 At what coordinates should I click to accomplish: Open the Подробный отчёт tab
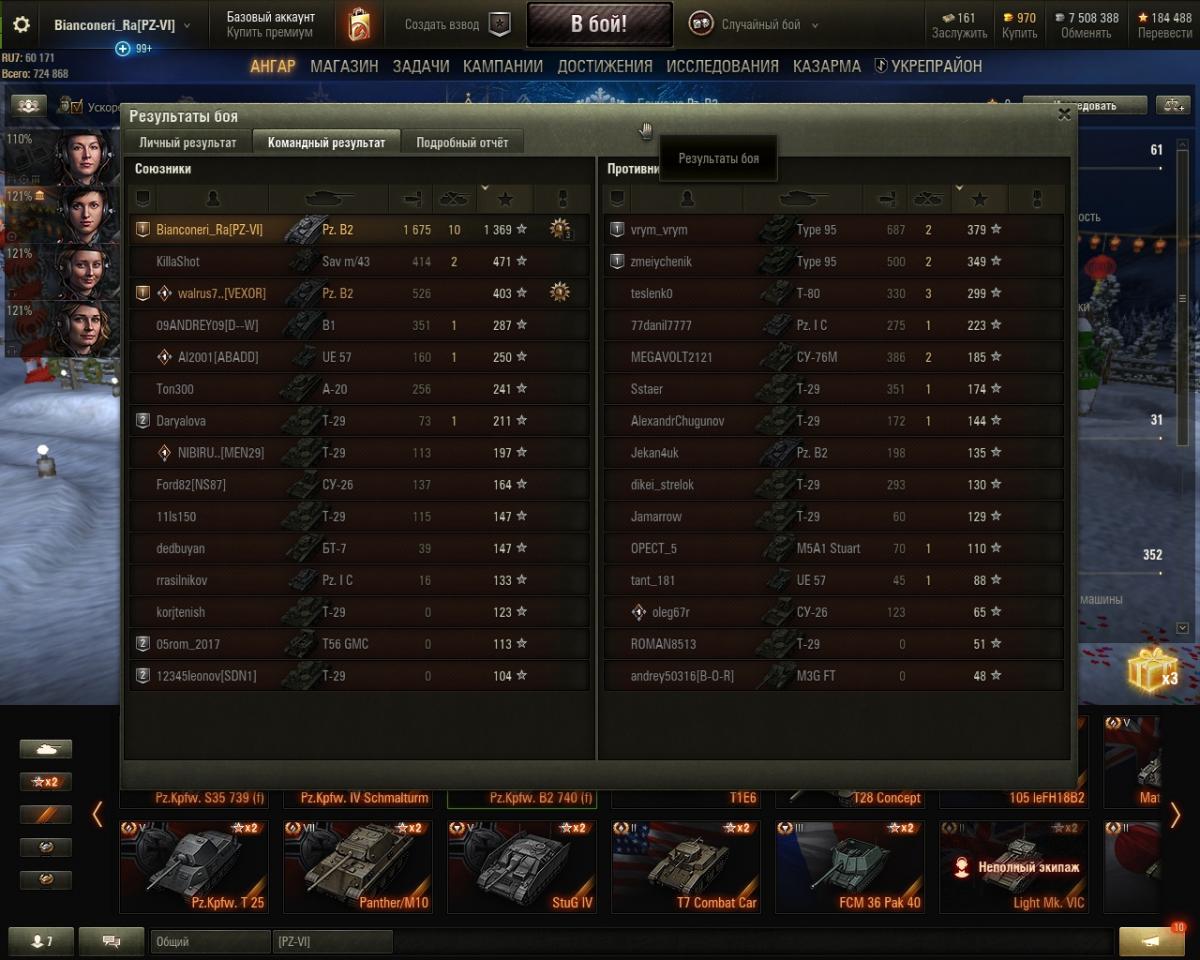[x=462, y=142]
